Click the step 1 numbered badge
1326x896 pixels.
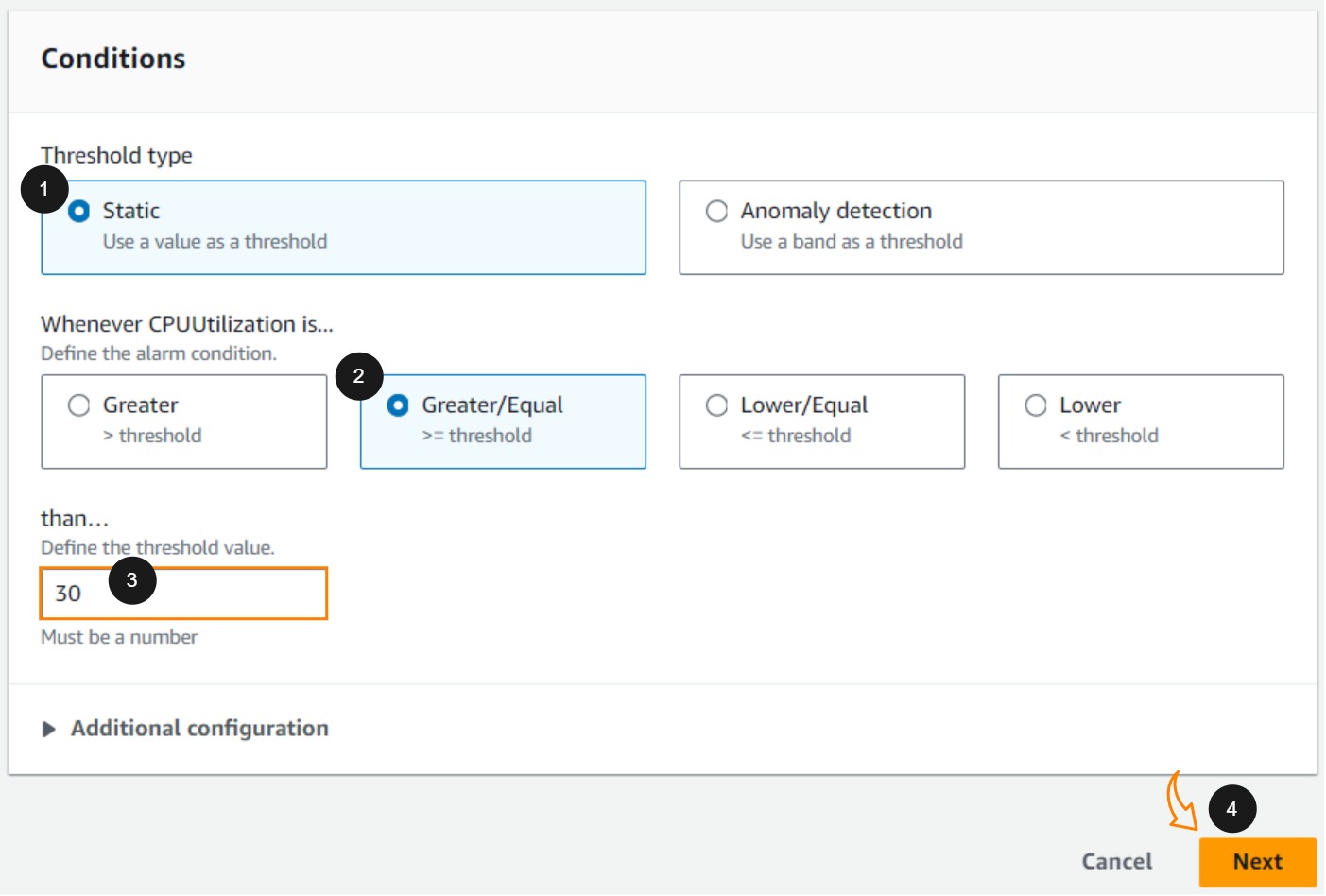(x=44, y=190)
